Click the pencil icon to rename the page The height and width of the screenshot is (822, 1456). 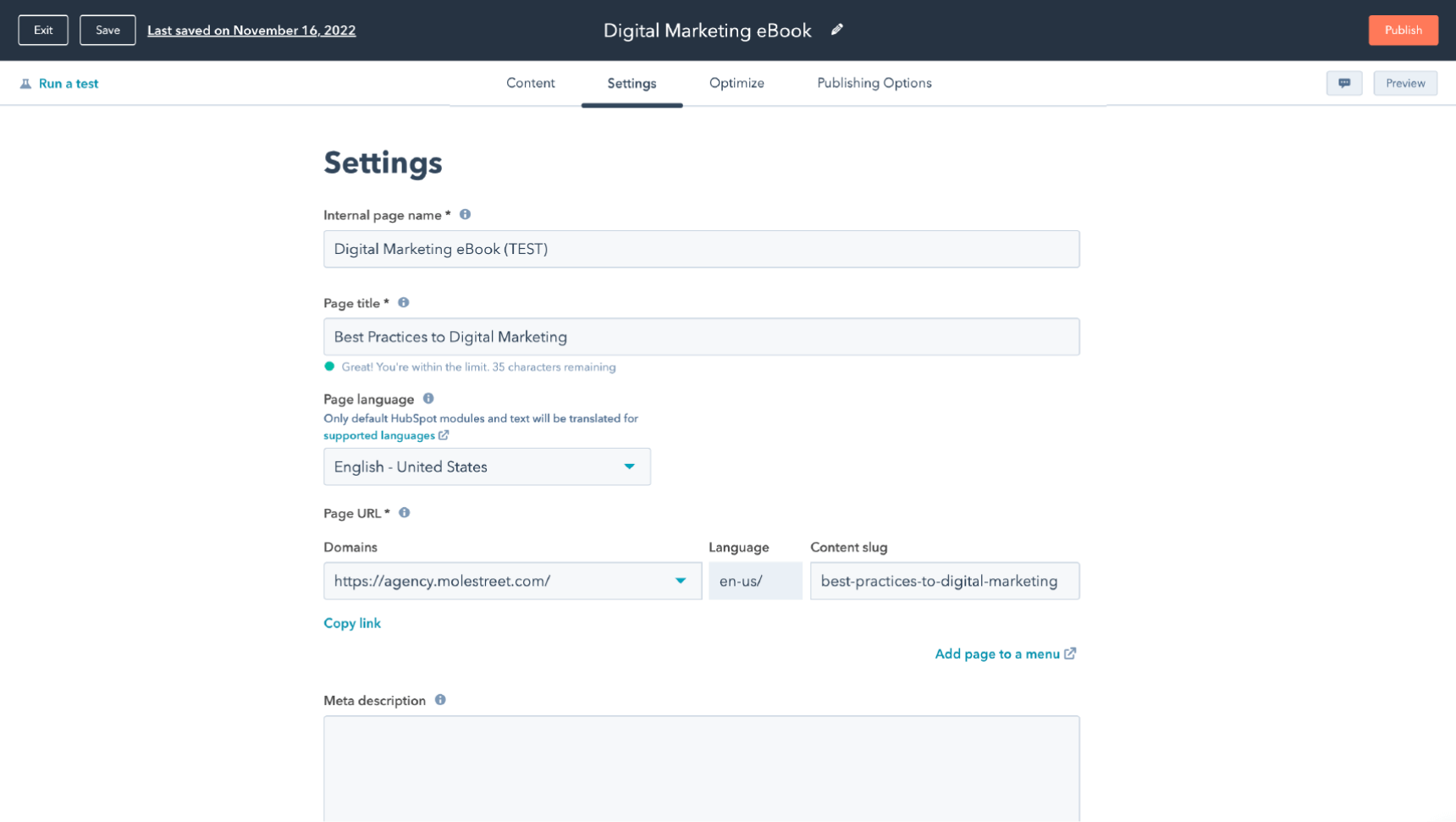click(x=837, y=30)
